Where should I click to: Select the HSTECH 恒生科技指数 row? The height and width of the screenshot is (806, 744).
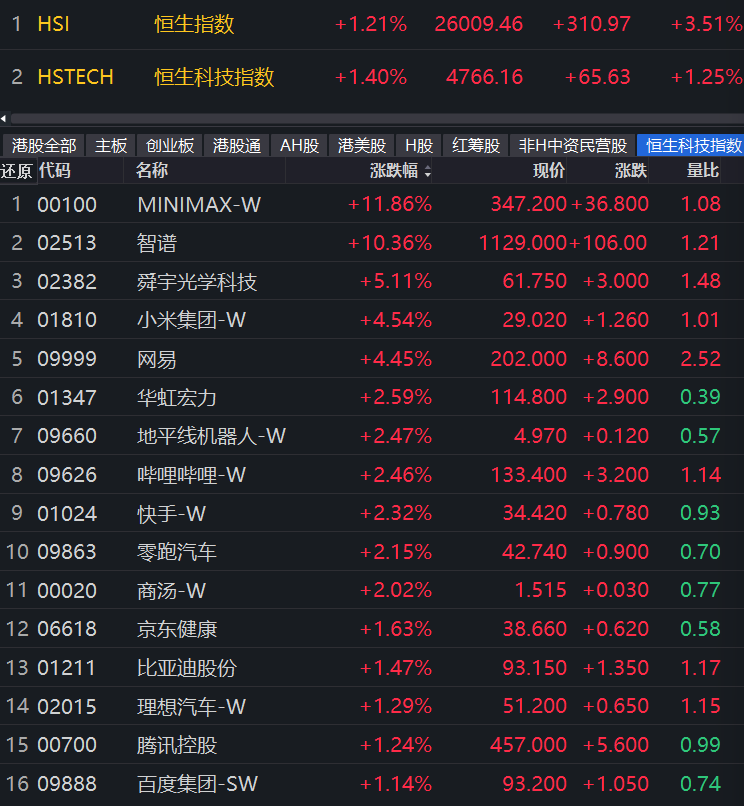pyautogui.click(x=372, y=77)
